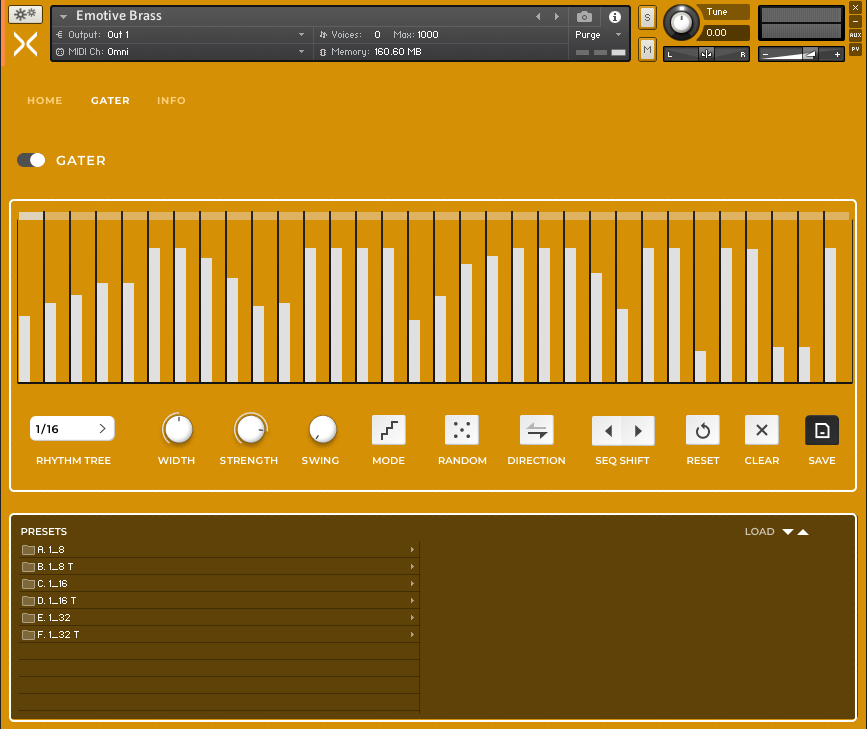
Task: Click the output volume slider
Action: click(801, 54)
